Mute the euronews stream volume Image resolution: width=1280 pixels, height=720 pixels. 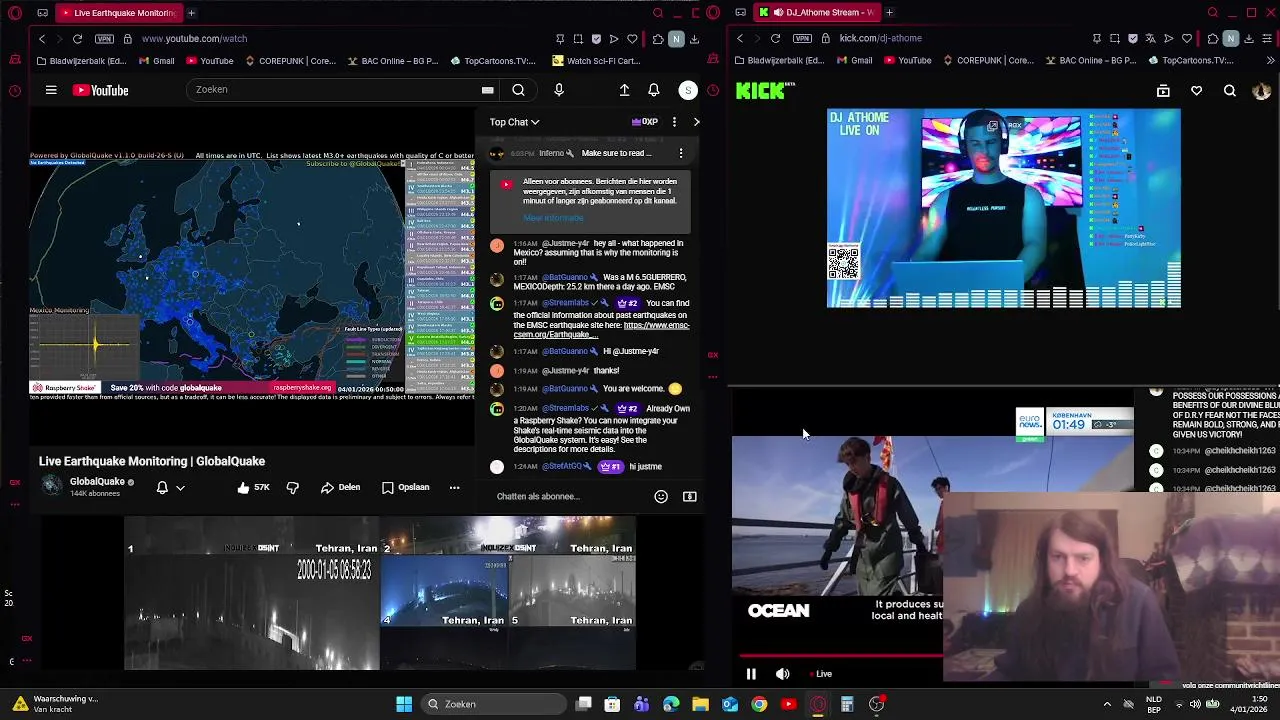pos(782,674)
